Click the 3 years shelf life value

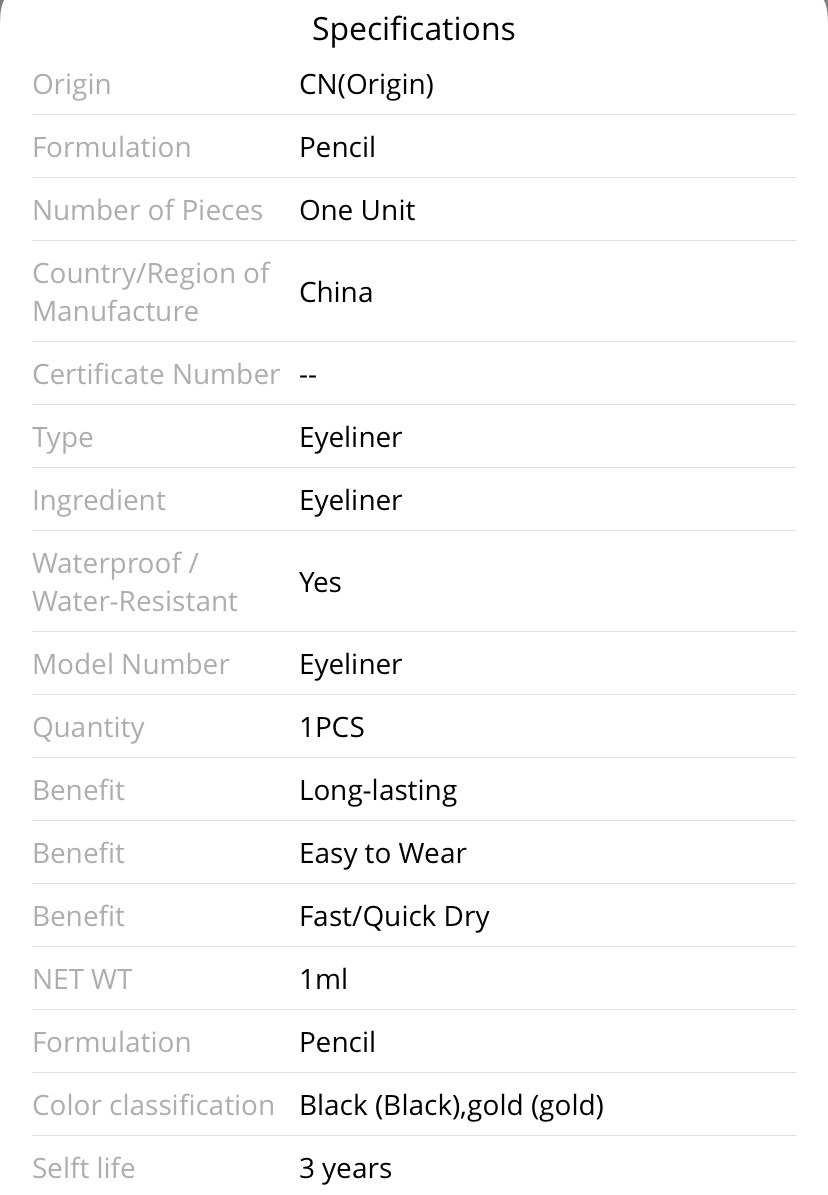345,1169
